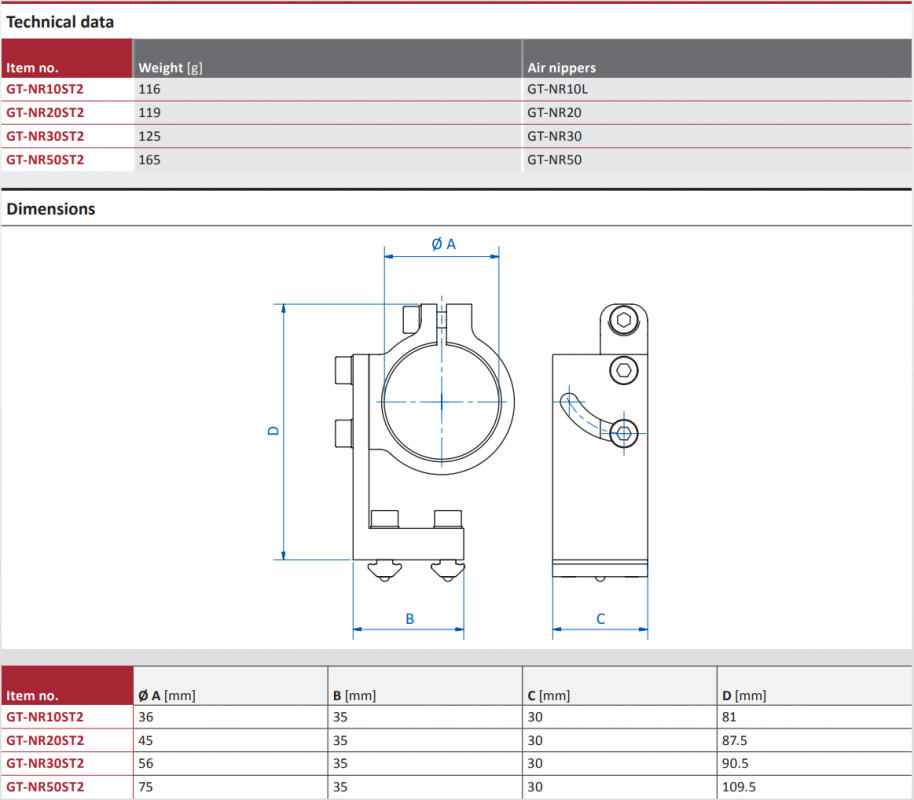This screenshot has width=914, height=800.
Task: Select "Item no." header in Technical data table
Action: coord(32,68)
